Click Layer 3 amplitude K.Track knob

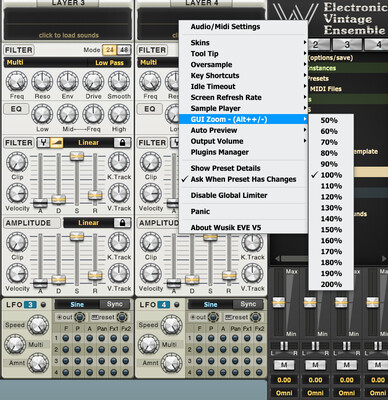pyautogui.click(x=119, y=243)
